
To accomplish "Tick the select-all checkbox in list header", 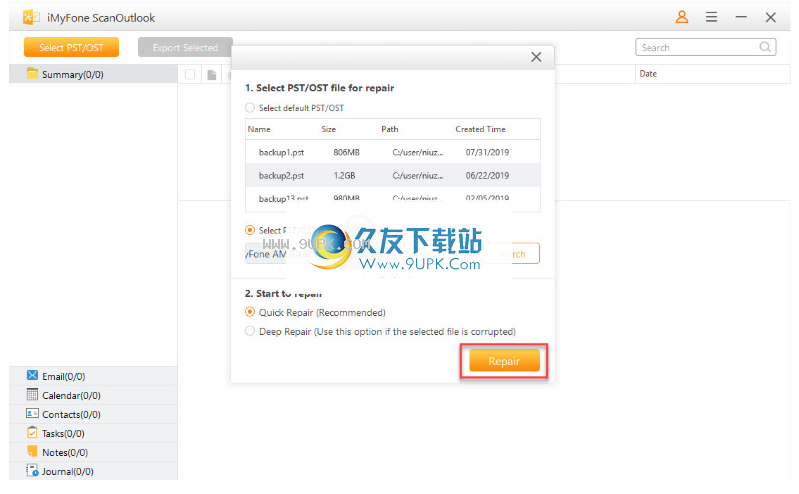I will (x=190, y=75).
